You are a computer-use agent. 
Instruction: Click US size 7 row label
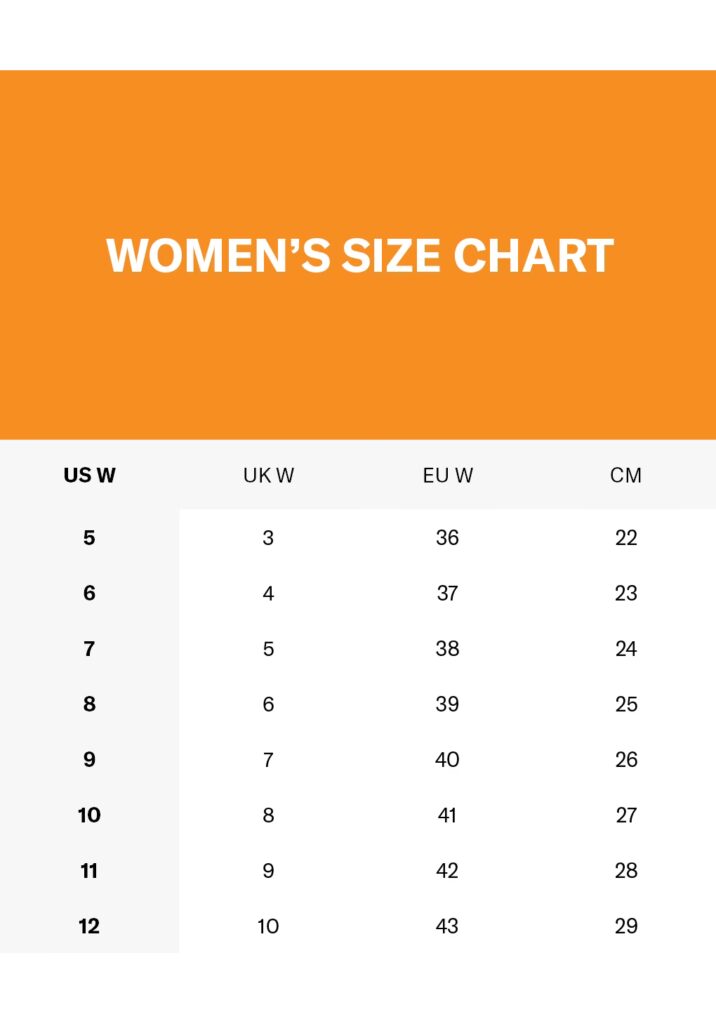point(89,649)
